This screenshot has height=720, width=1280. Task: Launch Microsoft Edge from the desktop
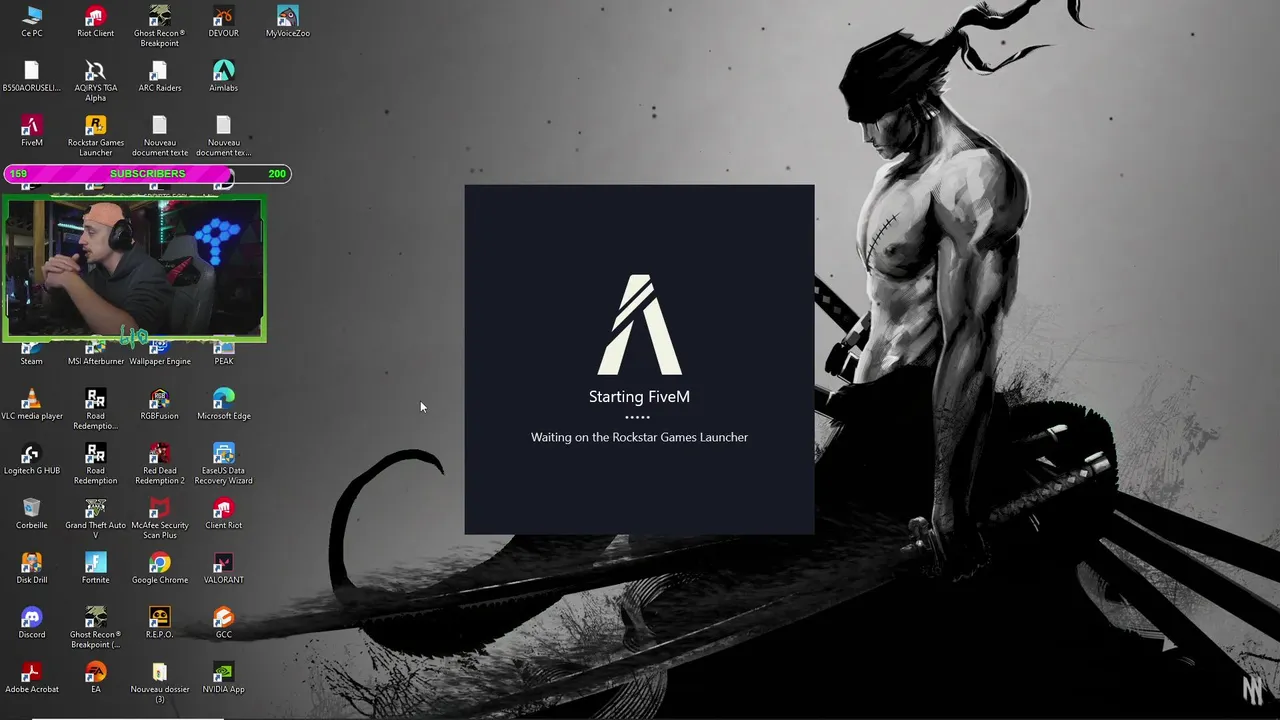[x=224, y=404]
